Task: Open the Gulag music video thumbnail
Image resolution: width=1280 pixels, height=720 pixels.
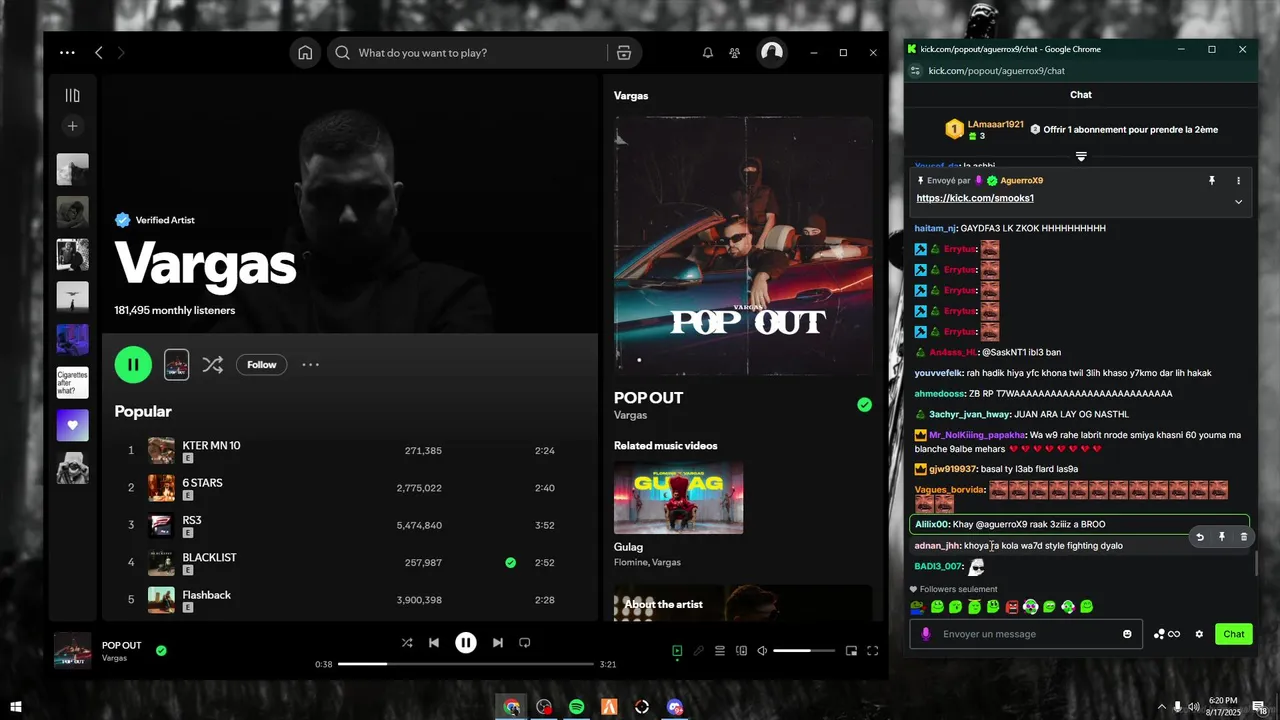Action: (678, 498)
